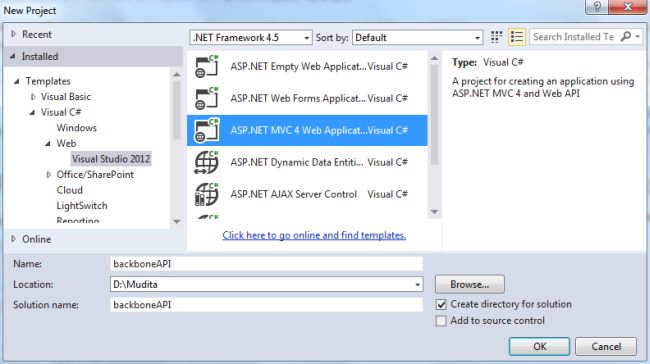Click link to go online and find templates
Viewport: 650px width, 364px height.
[x=314, y=235]
